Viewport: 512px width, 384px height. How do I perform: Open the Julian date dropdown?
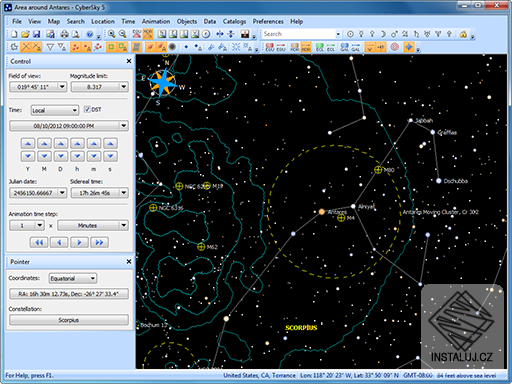click(x=62, y=193)
